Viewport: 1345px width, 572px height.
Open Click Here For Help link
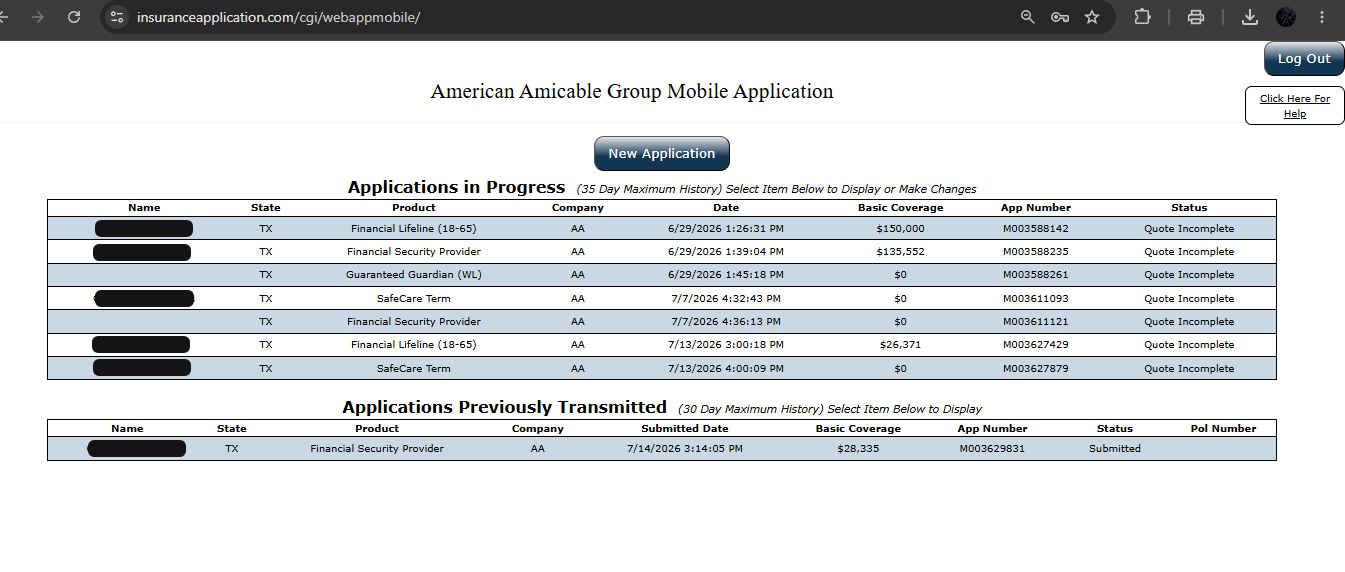pyautogui.click(x=1294, y=106)
